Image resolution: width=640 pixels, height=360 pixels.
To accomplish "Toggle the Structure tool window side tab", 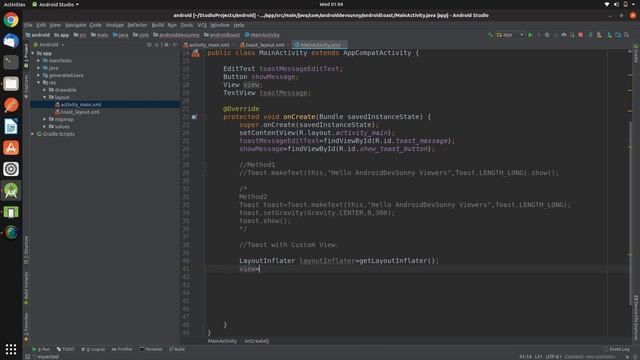I will pyautogui.click(x=27, y=250).
